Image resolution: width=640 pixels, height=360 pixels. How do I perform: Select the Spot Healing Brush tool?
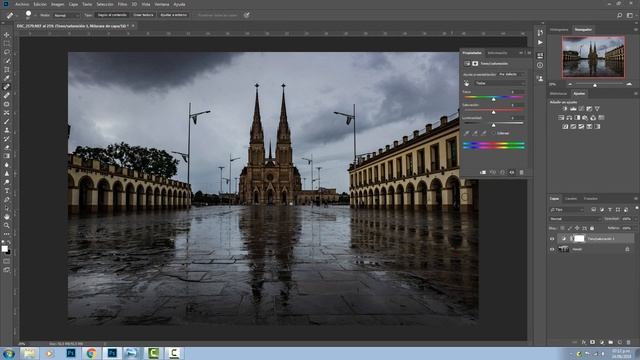[x=7, y=87]
